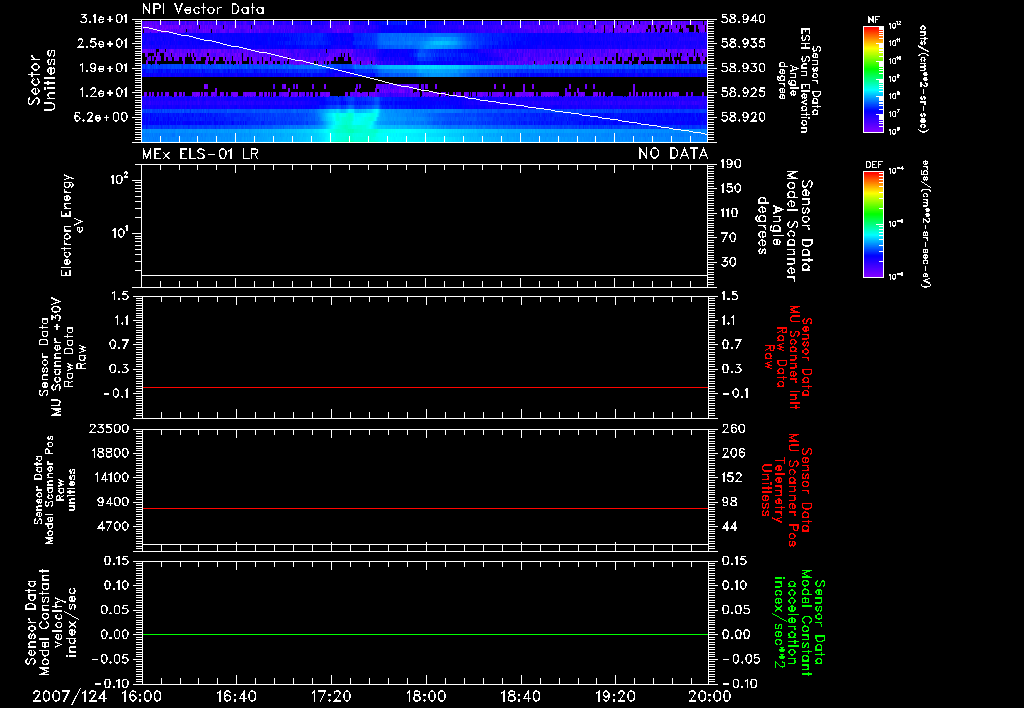Select the 20:00 time tick label
The image size is (1024, 708).
[x=710, y=696]
